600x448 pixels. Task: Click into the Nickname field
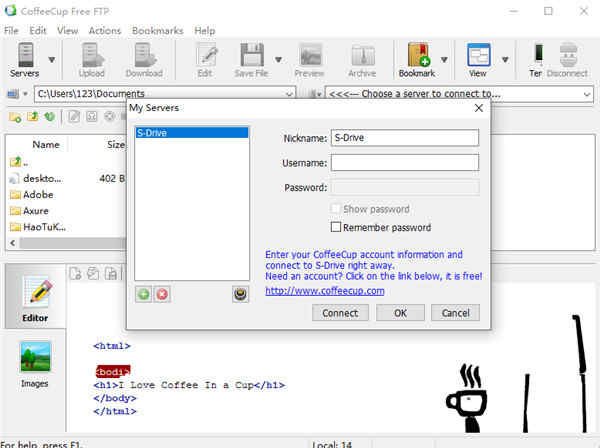(405, 138)
